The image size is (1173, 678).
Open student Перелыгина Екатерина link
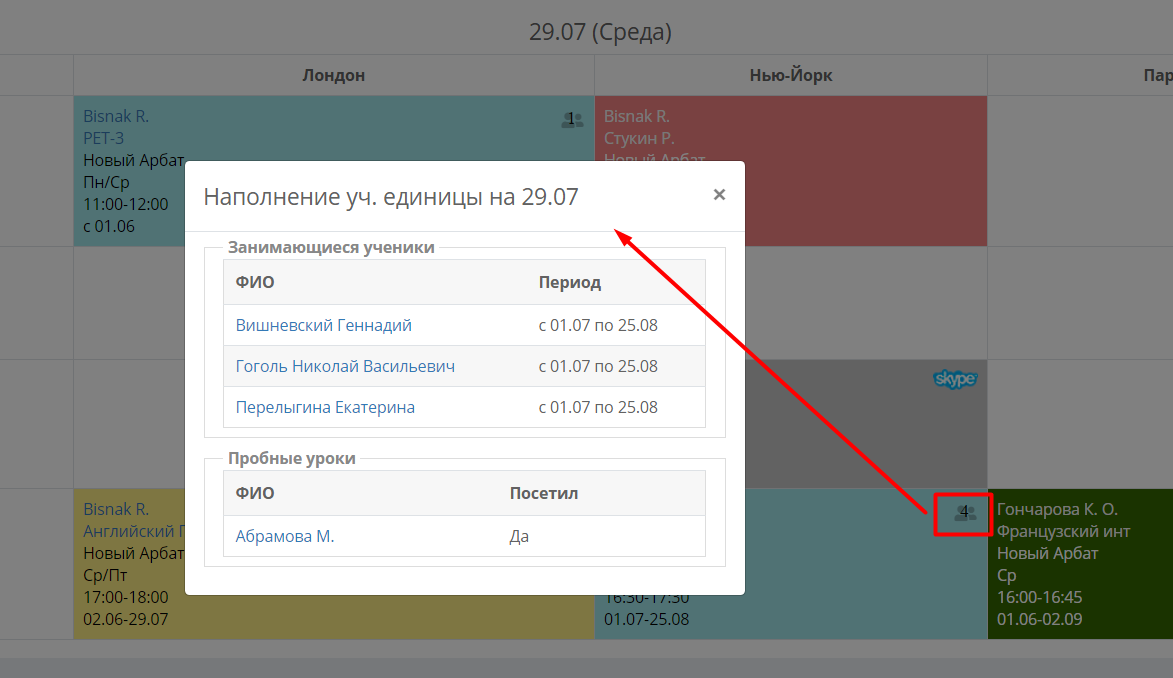pyautogui.click(x=325, y=408)
